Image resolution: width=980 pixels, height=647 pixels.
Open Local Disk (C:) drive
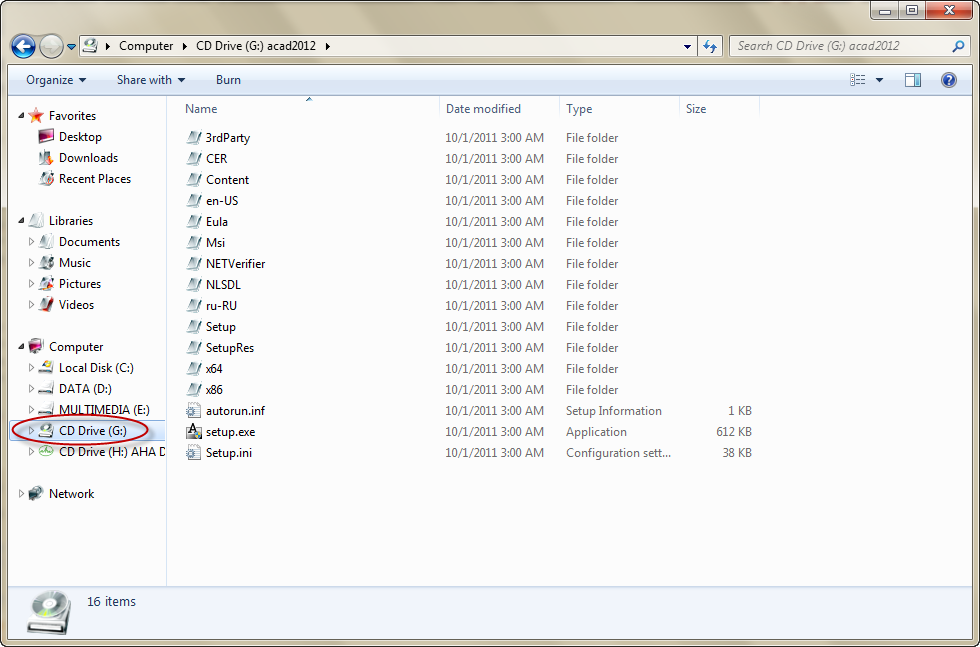[x=96, y=368]
